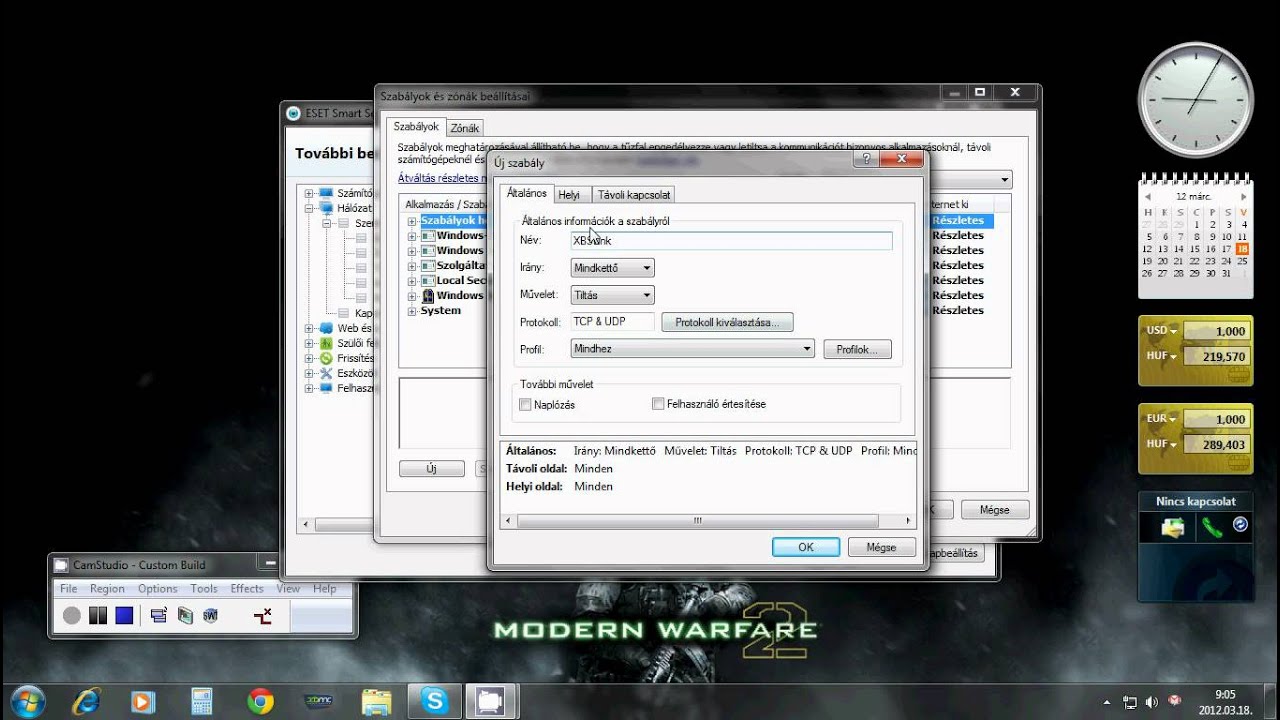
Task: Enable the Naplózás checkbox
Action: [526, 404]
